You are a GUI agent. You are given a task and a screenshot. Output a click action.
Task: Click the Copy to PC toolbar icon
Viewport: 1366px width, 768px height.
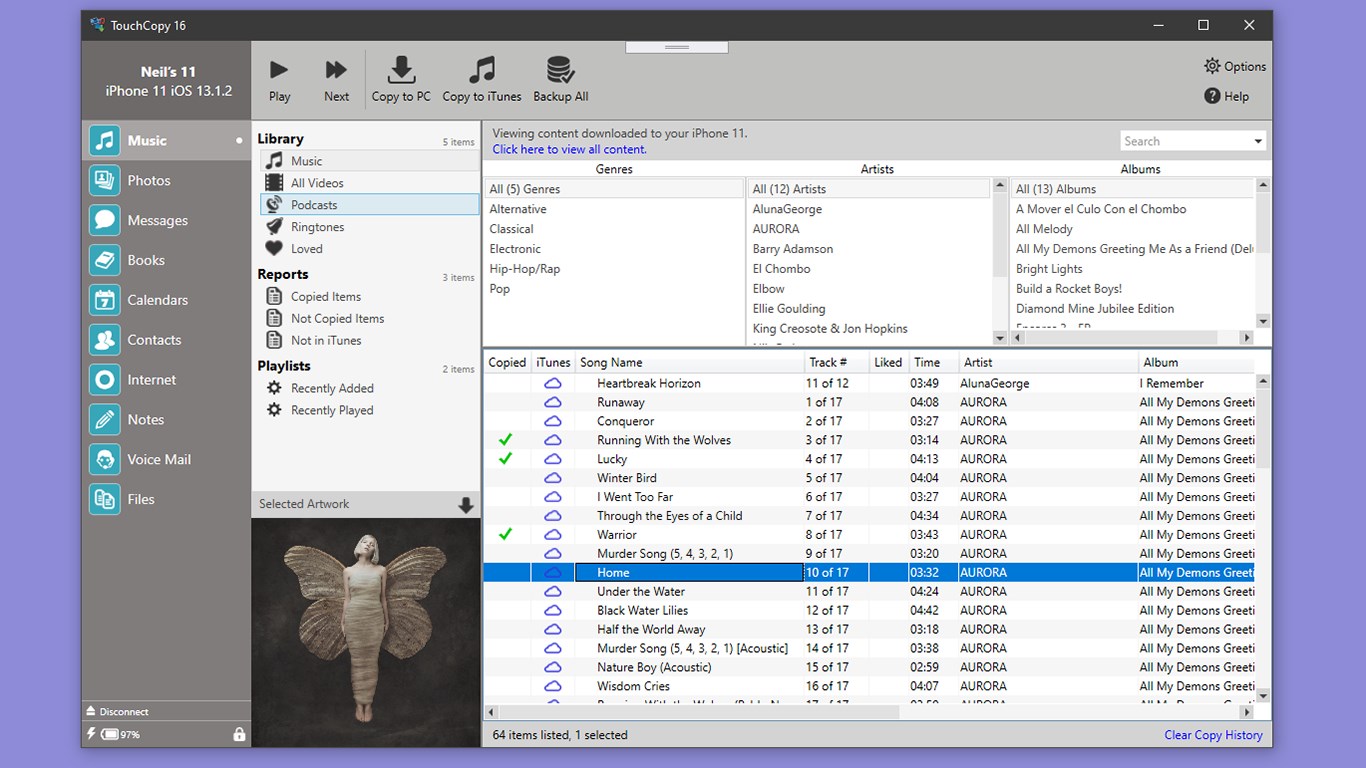coord(401,78)
